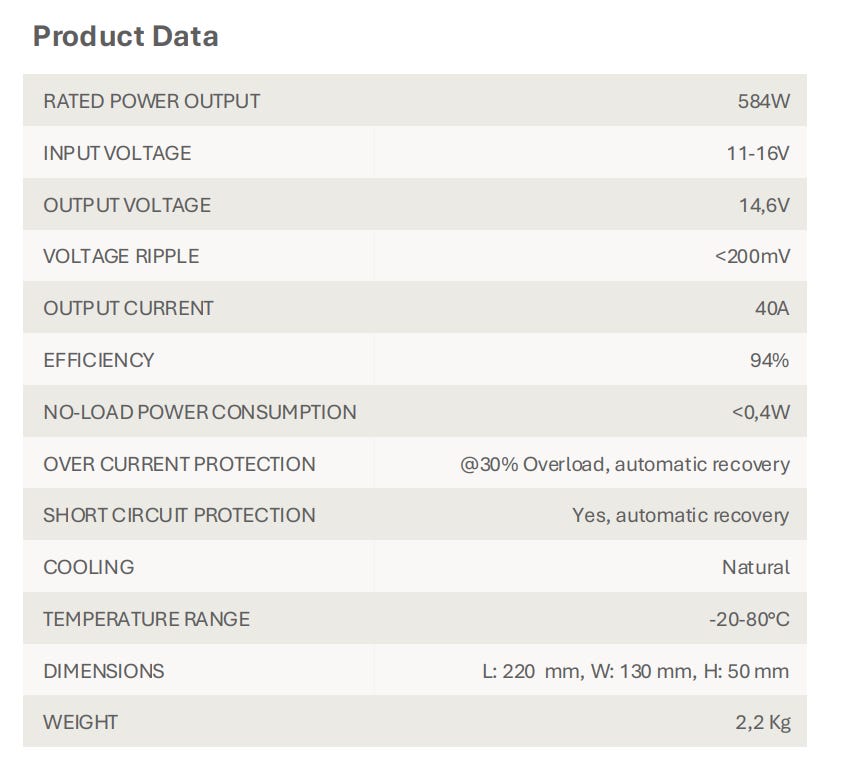842x778 pixels.
Task: Select the 2,2 Kg weight value
Action: click(762, 722)
